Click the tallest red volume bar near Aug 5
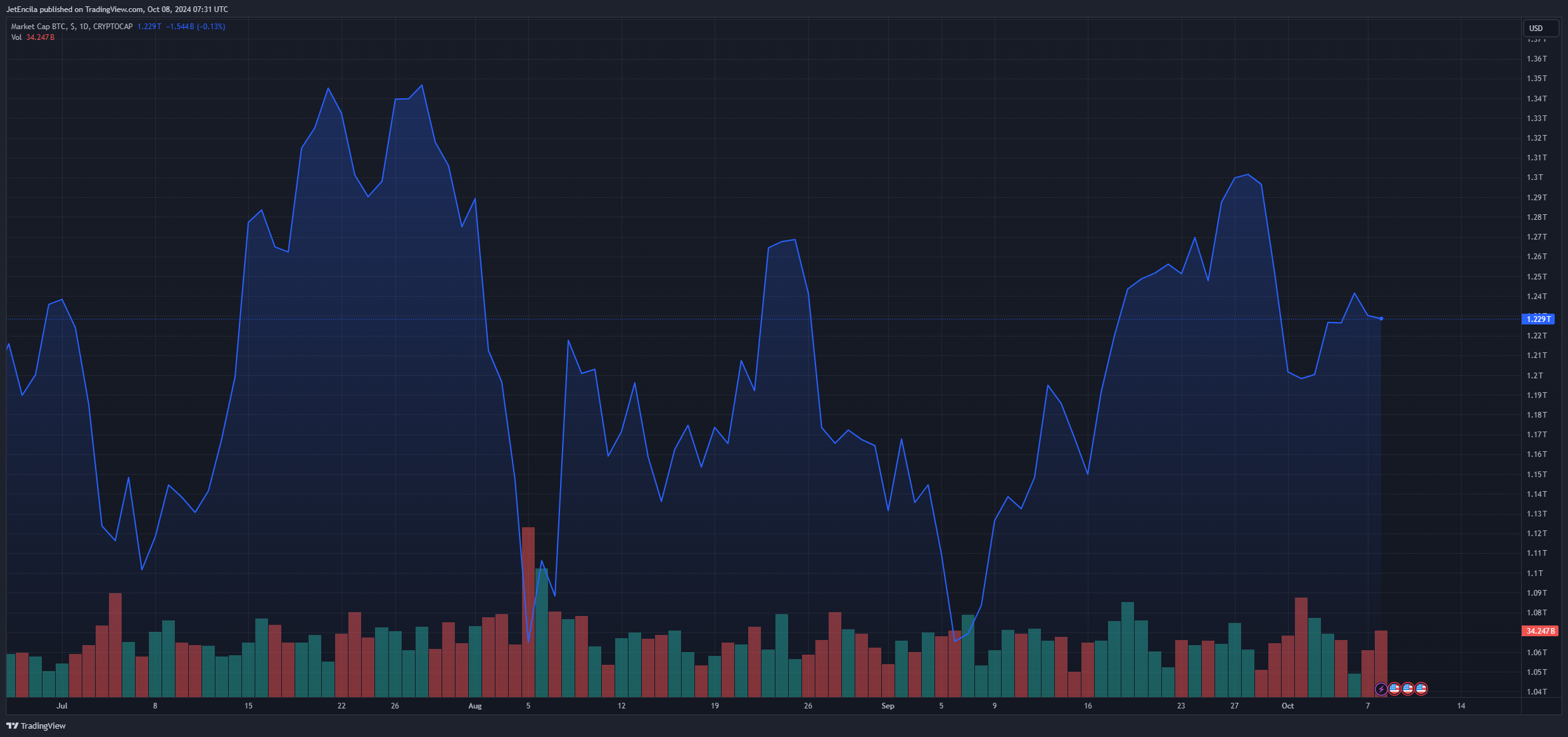 click(528, 612)
